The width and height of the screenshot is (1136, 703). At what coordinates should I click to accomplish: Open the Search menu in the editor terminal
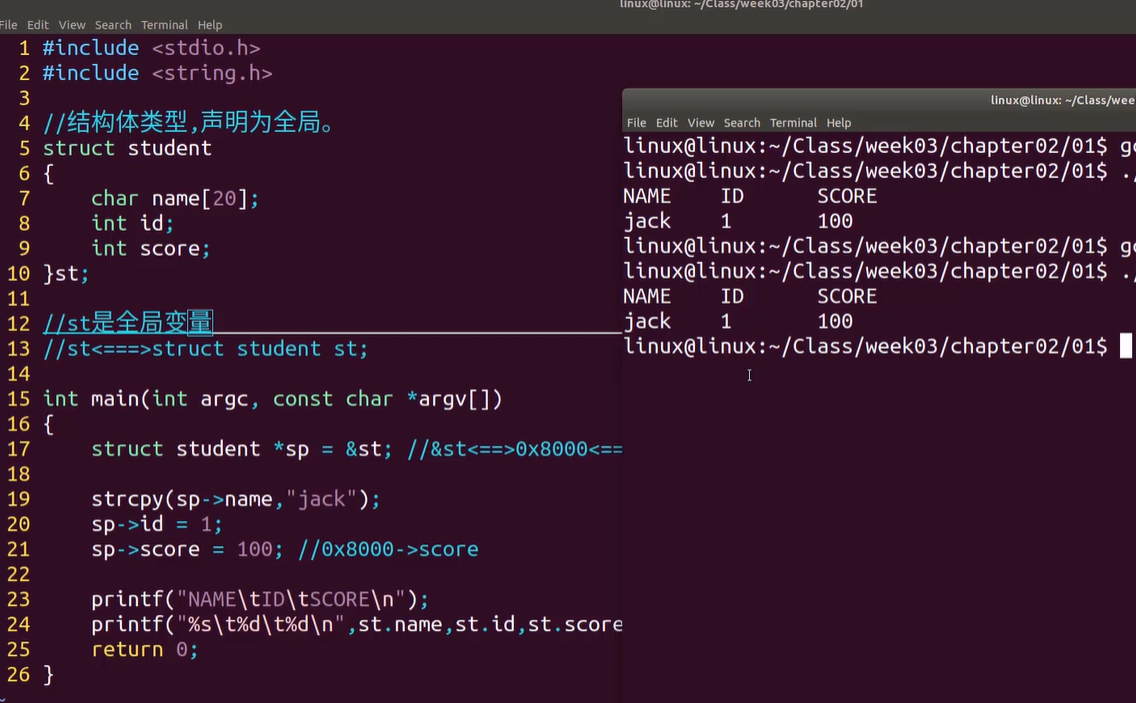(x=113, y=25)
